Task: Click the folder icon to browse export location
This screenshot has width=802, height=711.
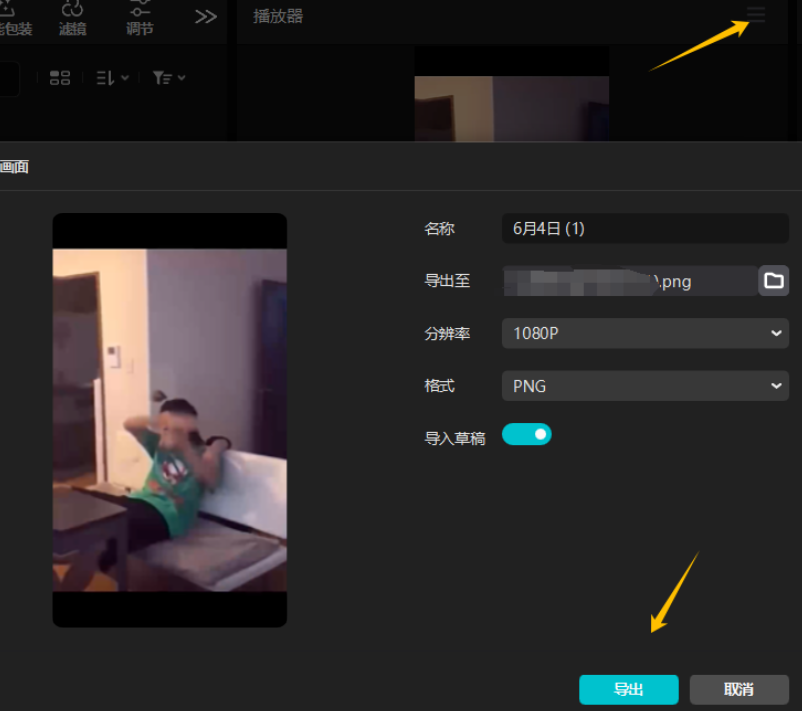Action: 774,281
